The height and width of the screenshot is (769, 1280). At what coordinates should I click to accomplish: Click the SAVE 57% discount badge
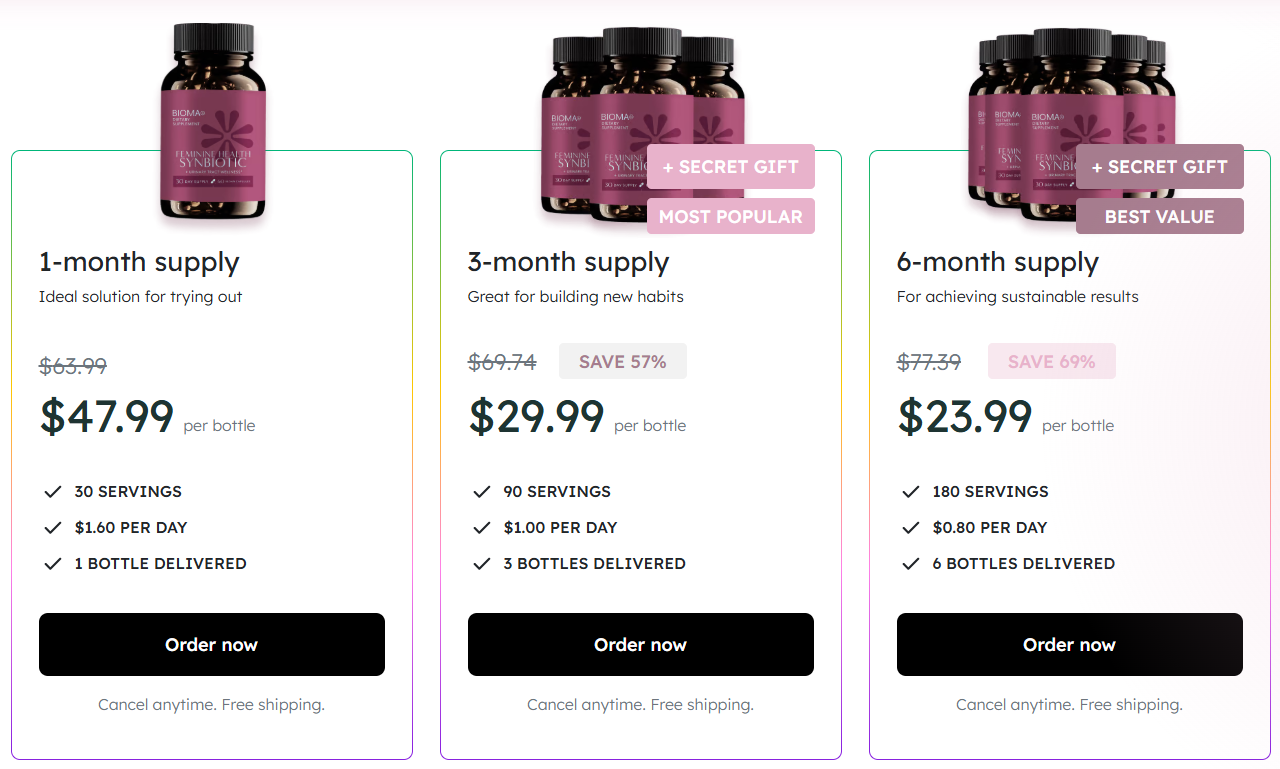pos(622,360)
